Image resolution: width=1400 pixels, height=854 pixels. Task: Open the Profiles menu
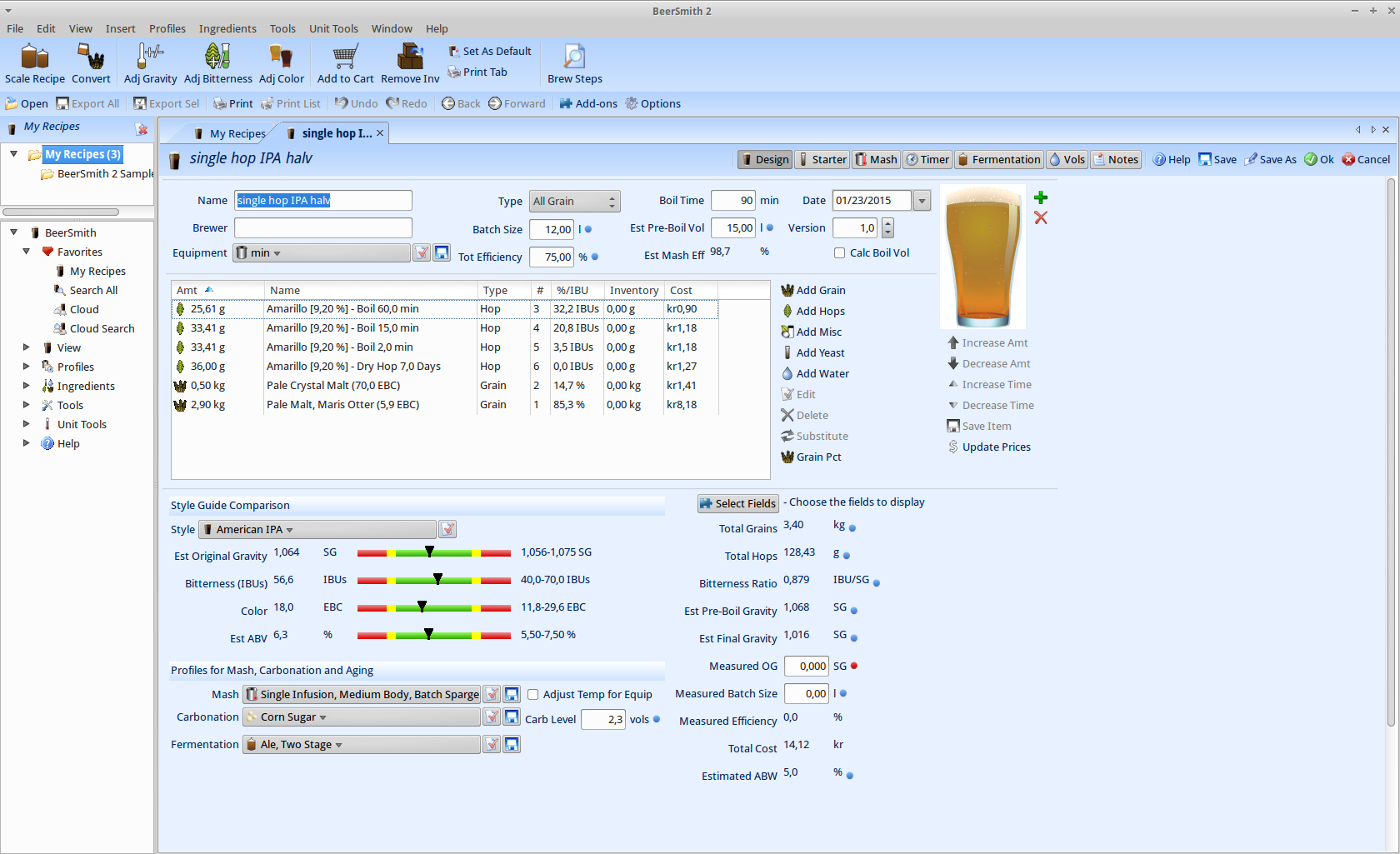click(x=167, y=28)
